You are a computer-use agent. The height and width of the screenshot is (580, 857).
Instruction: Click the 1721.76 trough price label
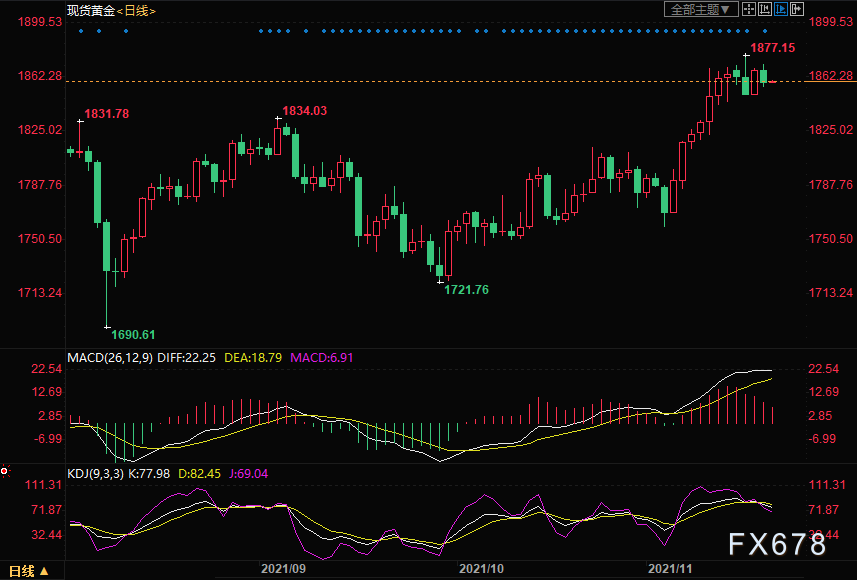click(466, 290)
